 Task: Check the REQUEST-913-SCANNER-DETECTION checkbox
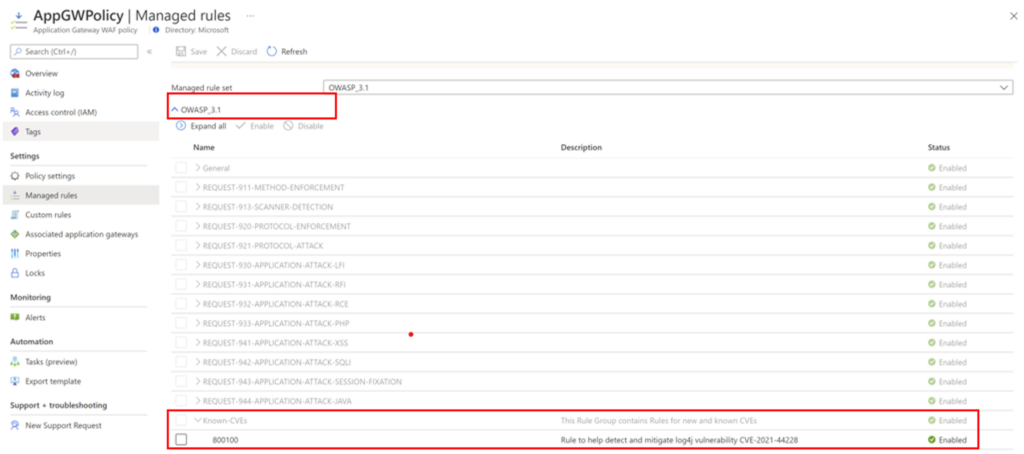pos(181,207)
